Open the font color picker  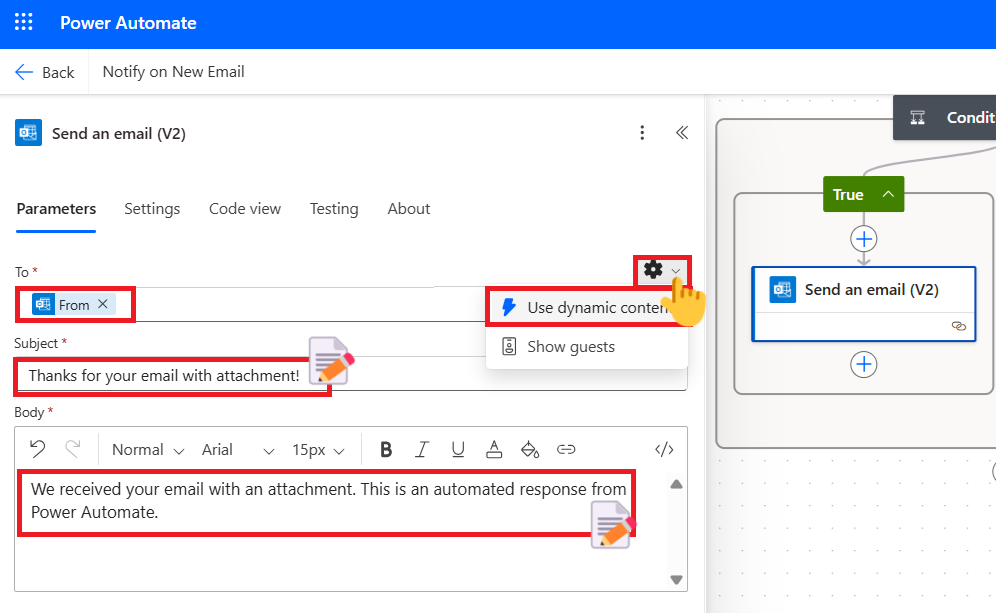pos(493,450)
